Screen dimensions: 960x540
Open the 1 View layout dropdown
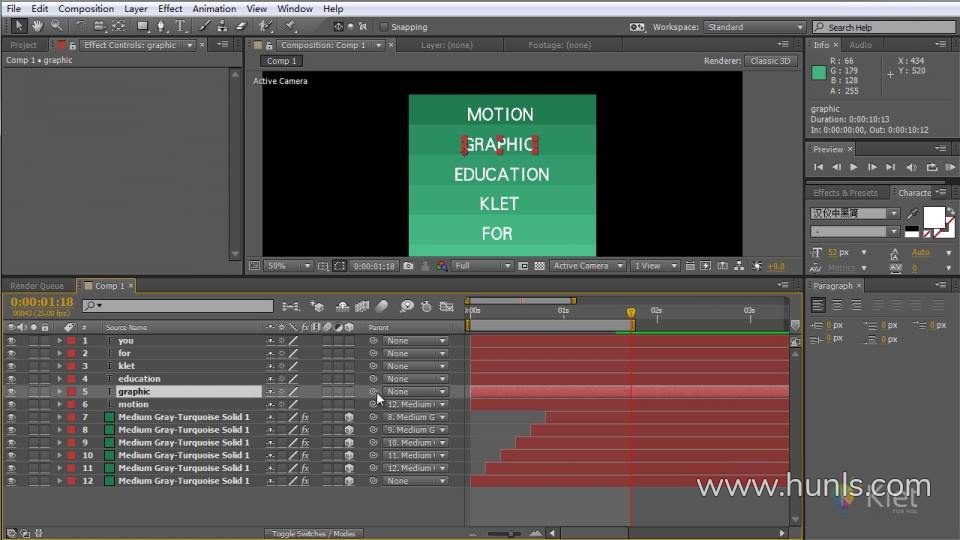pos(654,266)
